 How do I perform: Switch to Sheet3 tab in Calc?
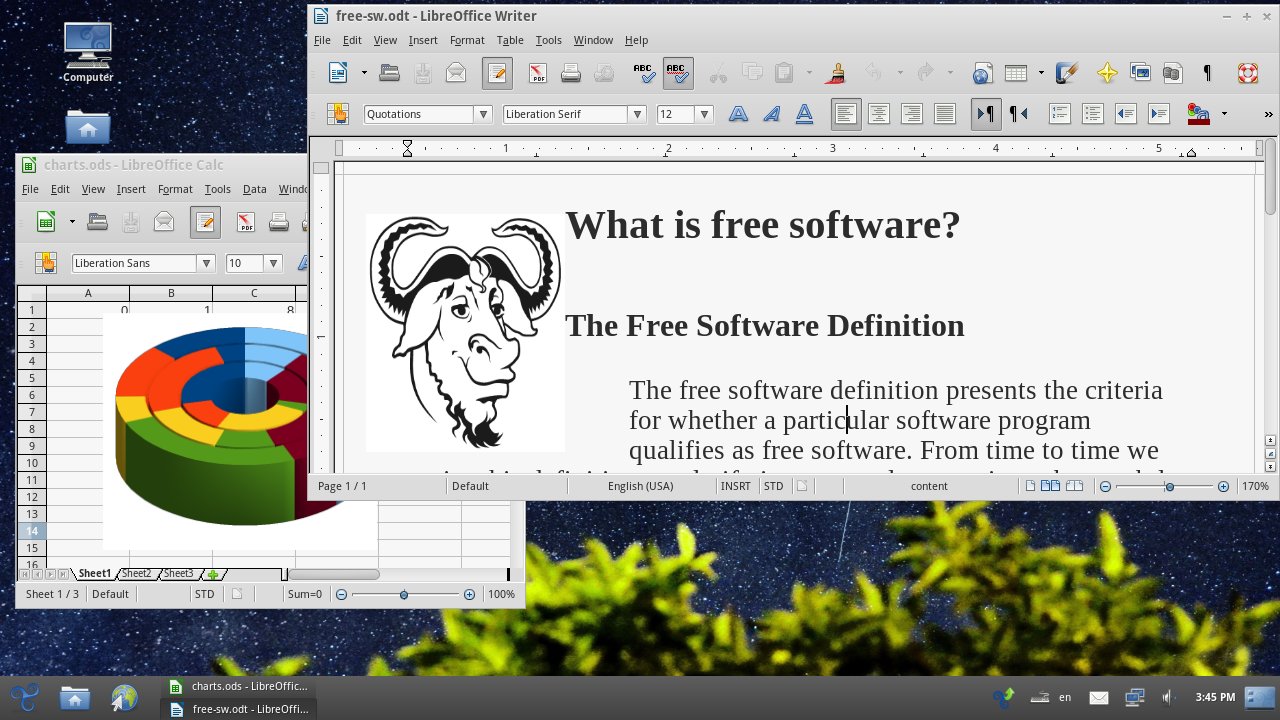178,574
